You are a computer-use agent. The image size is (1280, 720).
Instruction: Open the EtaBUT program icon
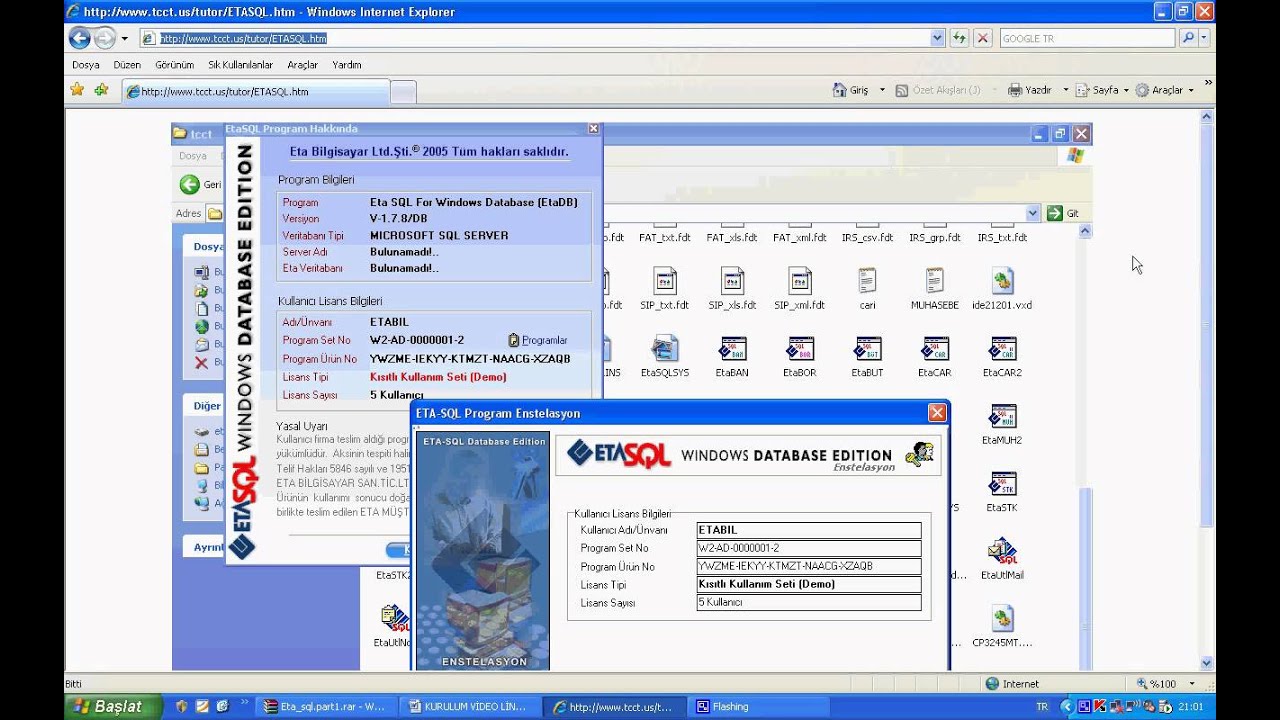click(867, 349)
